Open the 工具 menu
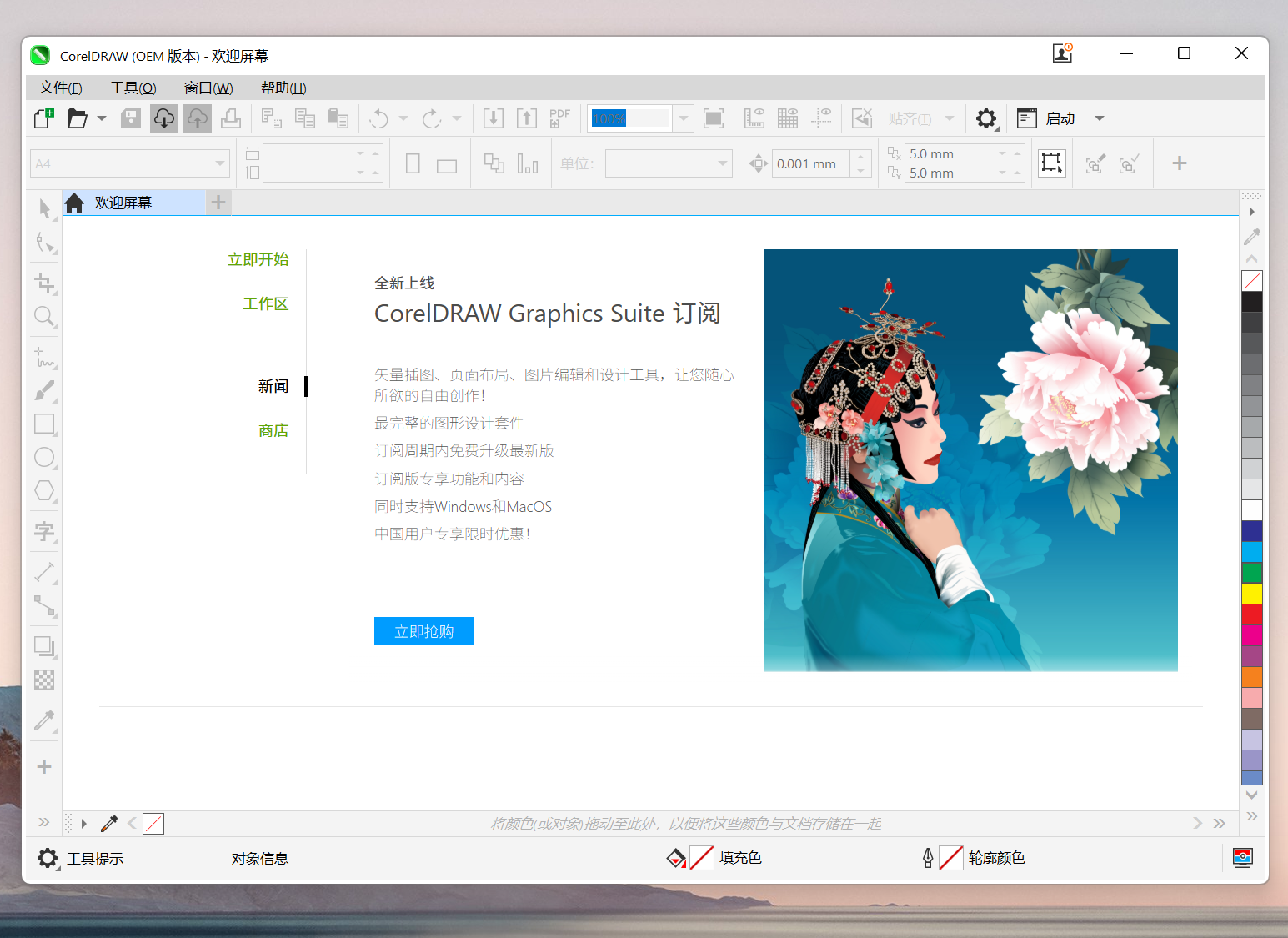This screenshot has height=938, width=1288. coord(133,88)
